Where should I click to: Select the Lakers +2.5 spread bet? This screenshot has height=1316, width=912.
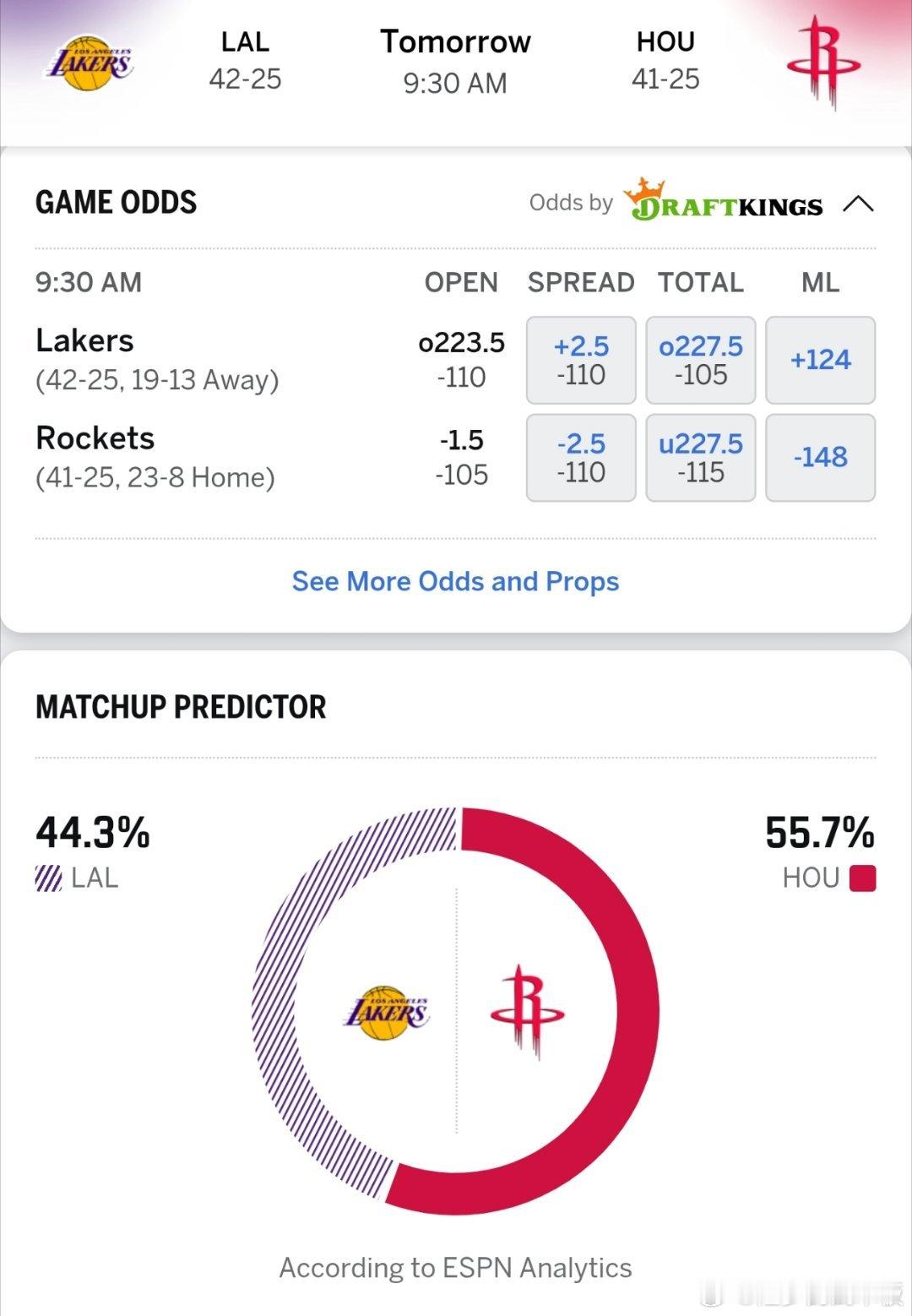(580, 360)
